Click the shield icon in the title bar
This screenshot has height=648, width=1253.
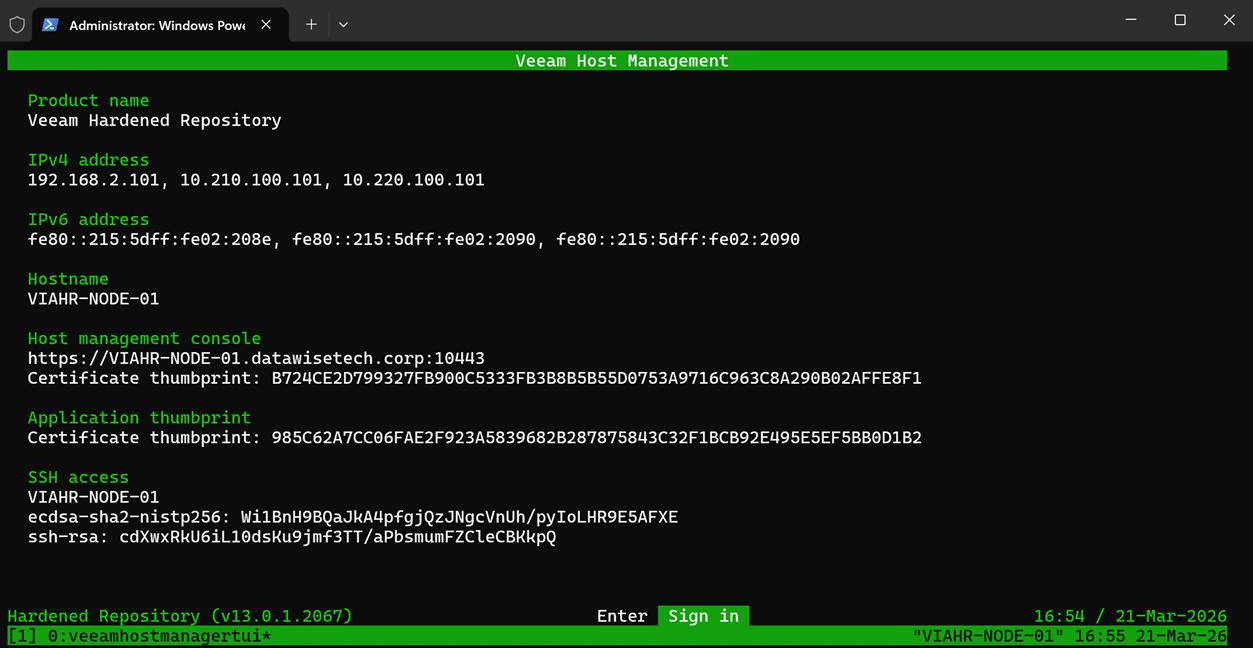pyautogui.click(x=17, y=24)
